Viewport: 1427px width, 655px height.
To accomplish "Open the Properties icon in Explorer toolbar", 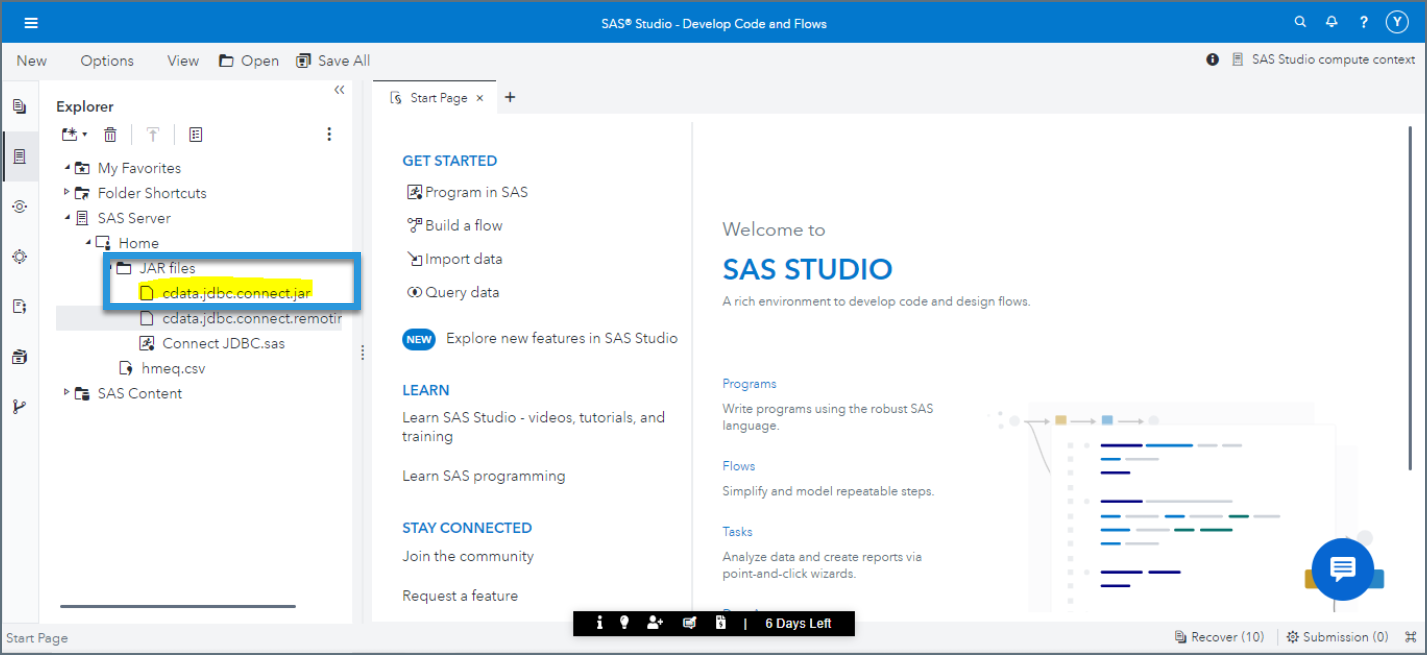I will (194, 133).
